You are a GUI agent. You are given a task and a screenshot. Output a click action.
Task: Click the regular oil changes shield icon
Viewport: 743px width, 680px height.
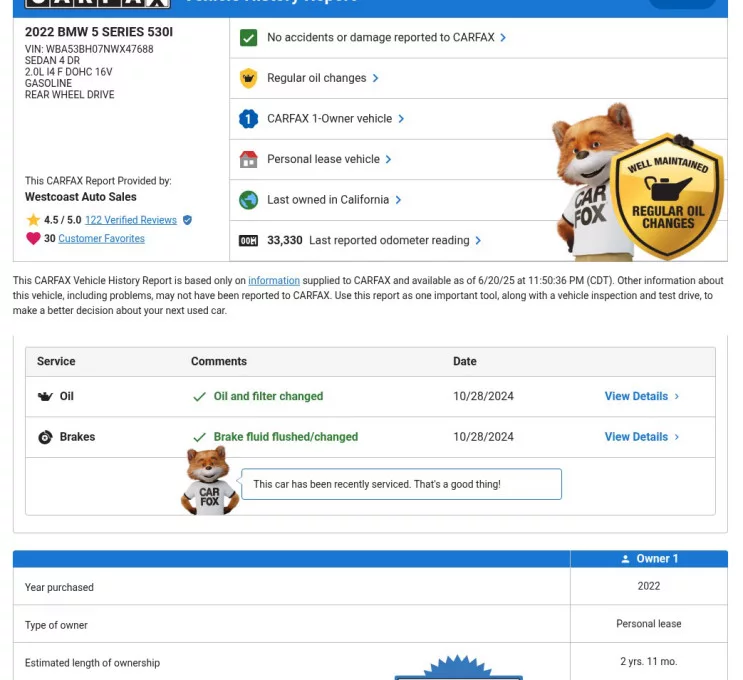pyautogui.click(x=248, y=78)
